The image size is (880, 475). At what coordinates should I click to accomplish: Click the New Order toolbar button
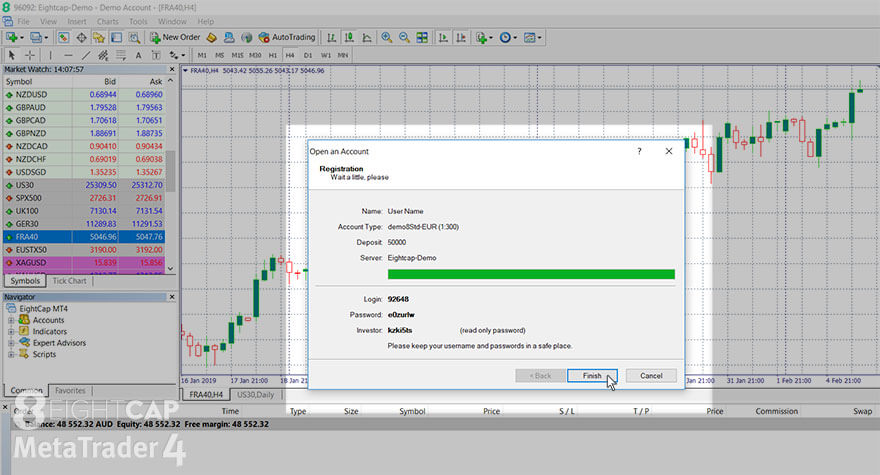point(175,38)
